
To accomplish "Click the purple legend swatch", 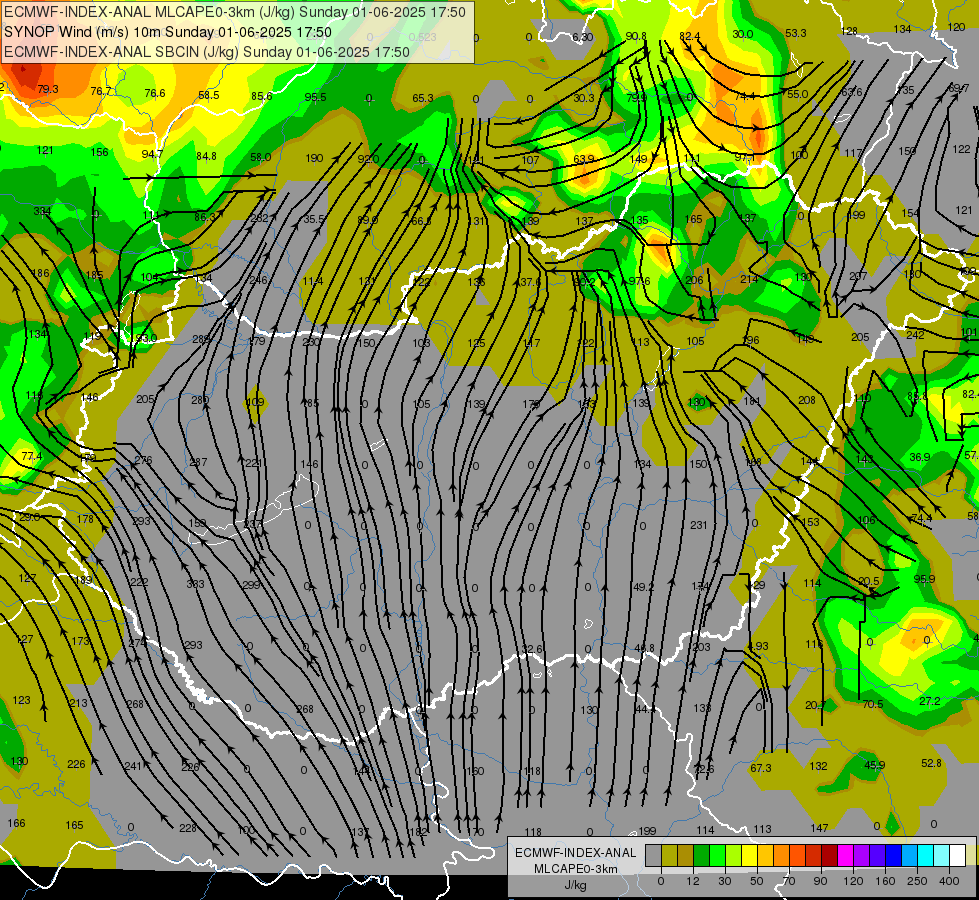I will (862, 855).
